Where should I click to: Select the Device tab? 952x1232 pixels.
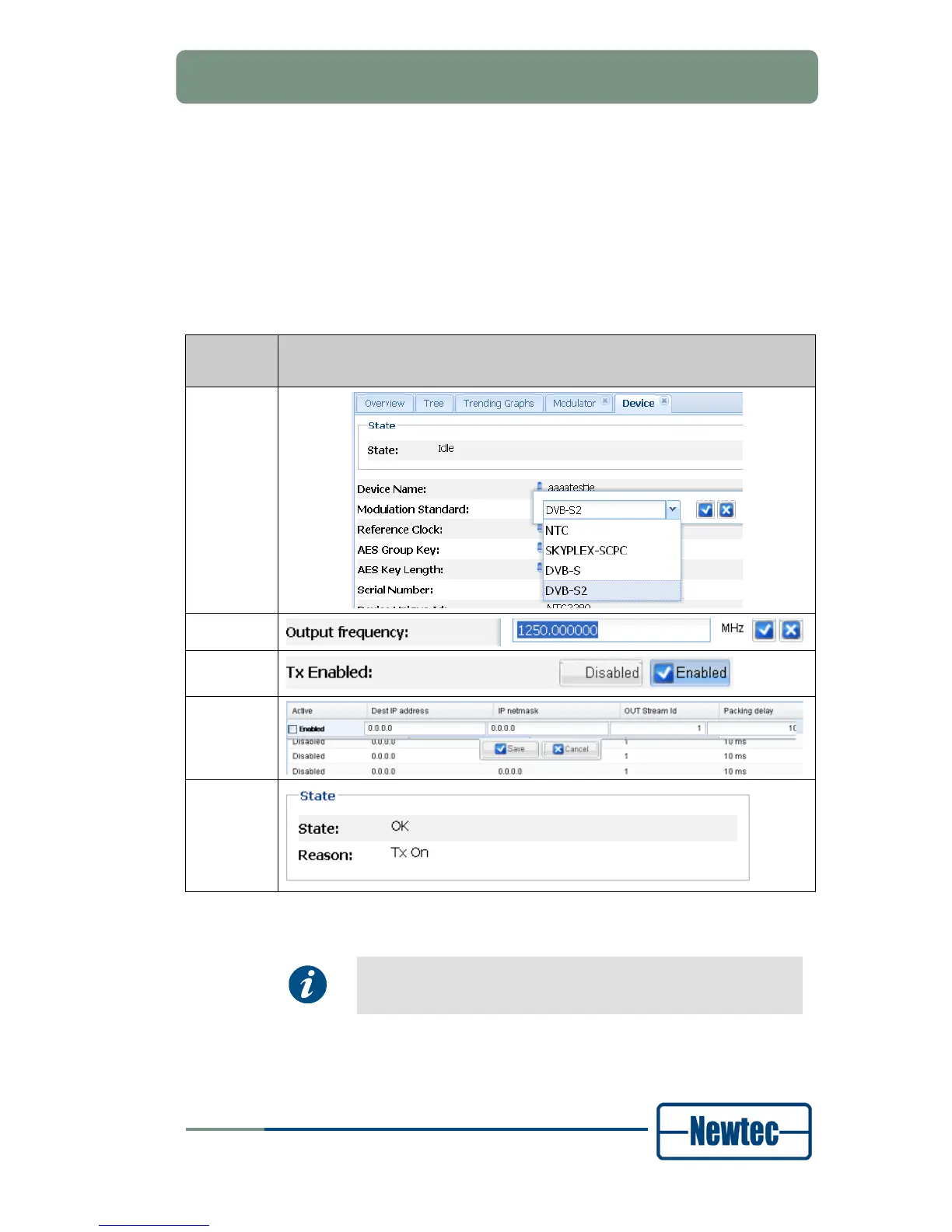tap(642, 404)
